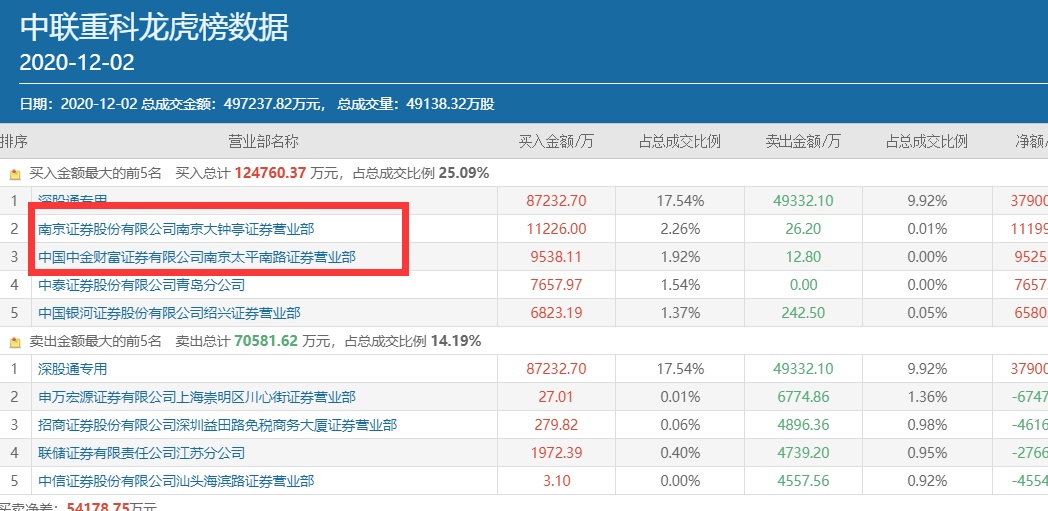Click sell amount 6774.86 for 申万宏源

pyautogui.click(x=803, y=397)
